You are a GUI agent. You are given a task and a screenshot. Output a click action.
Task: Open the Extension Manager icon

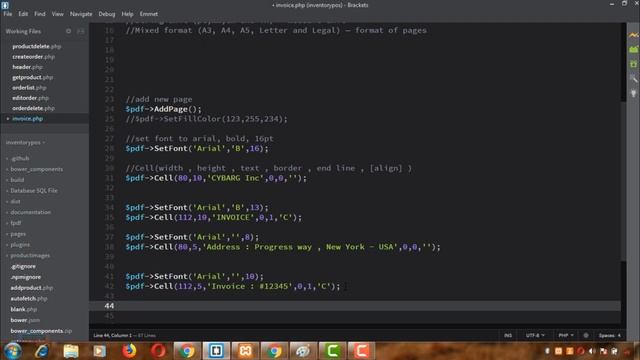coord(633,50)
